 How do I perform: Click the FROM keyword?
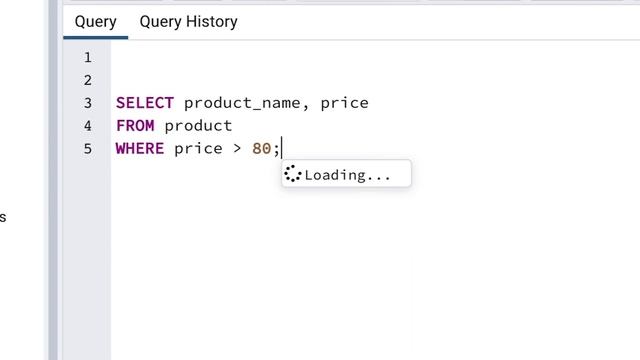(x=135, y=126)
